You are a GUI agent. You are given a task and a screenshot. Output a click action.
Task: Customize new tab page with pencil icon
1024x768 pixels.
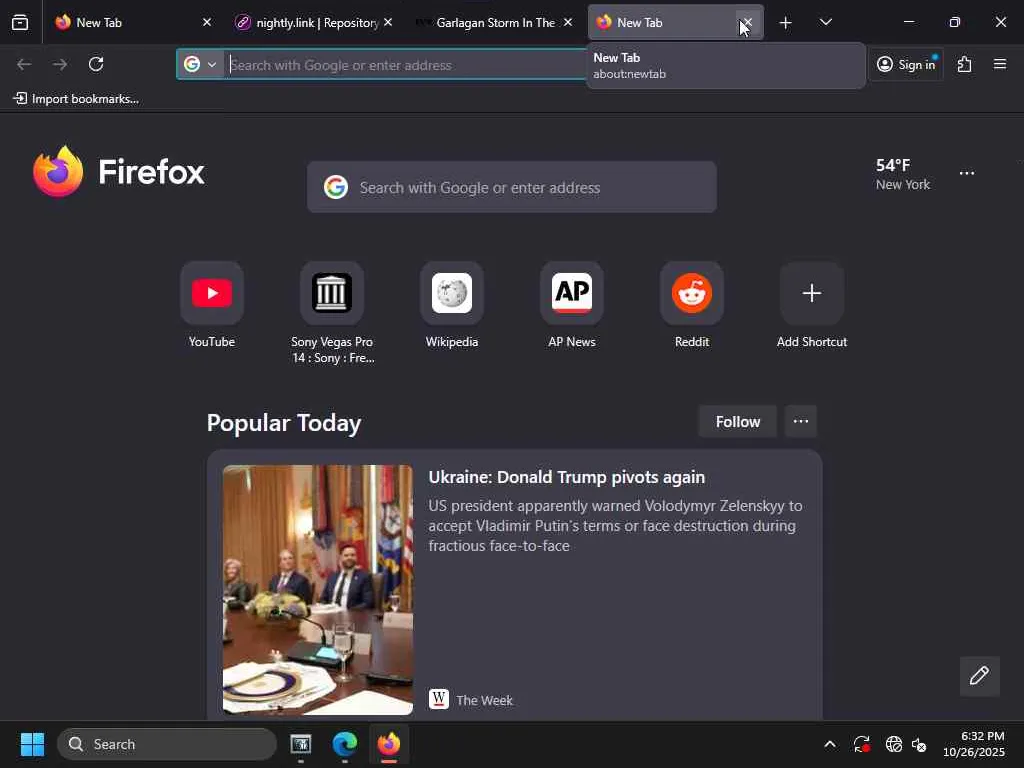click(980, 676)
